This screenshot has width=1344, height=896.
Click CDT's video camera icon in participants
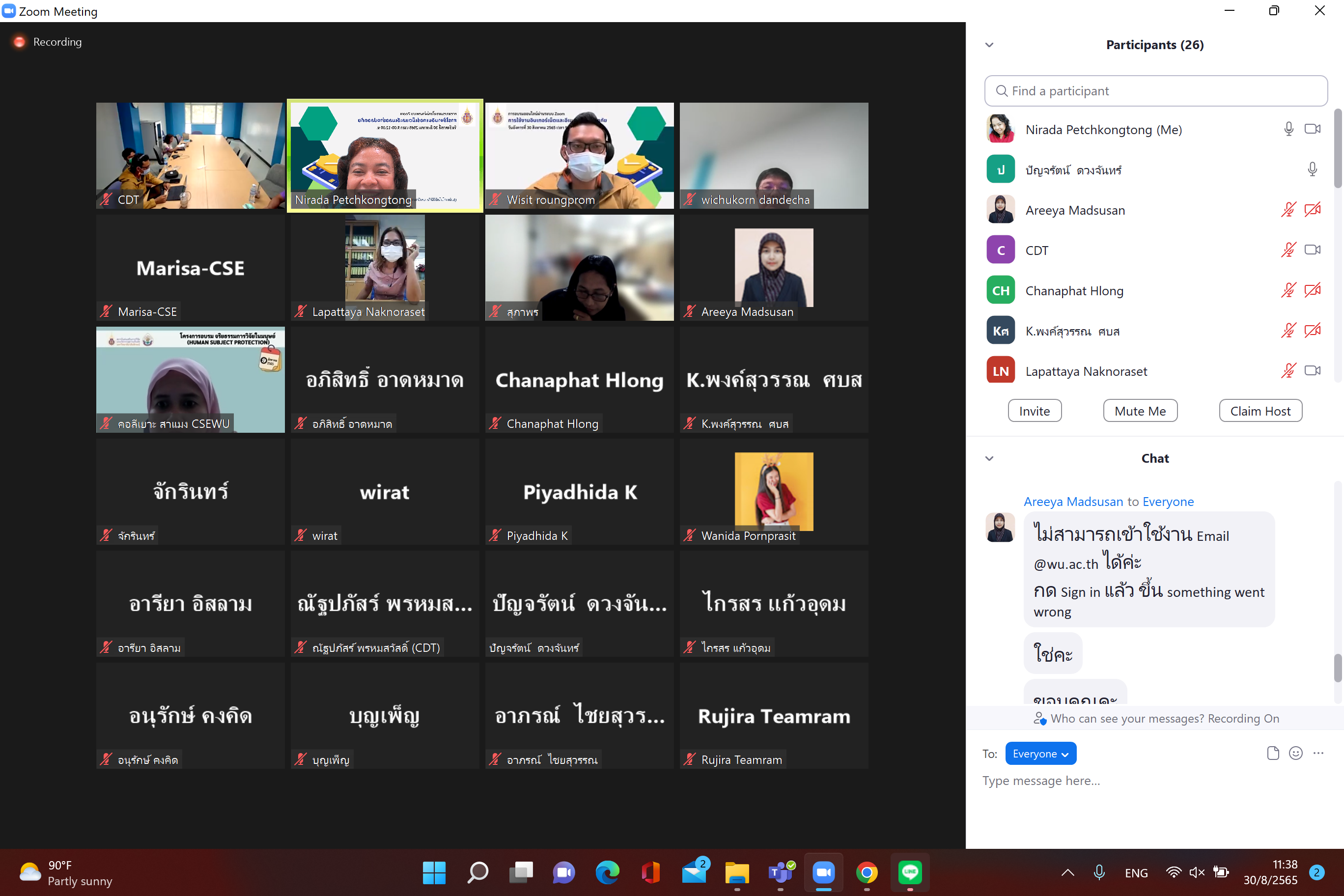pos(1312,250)
